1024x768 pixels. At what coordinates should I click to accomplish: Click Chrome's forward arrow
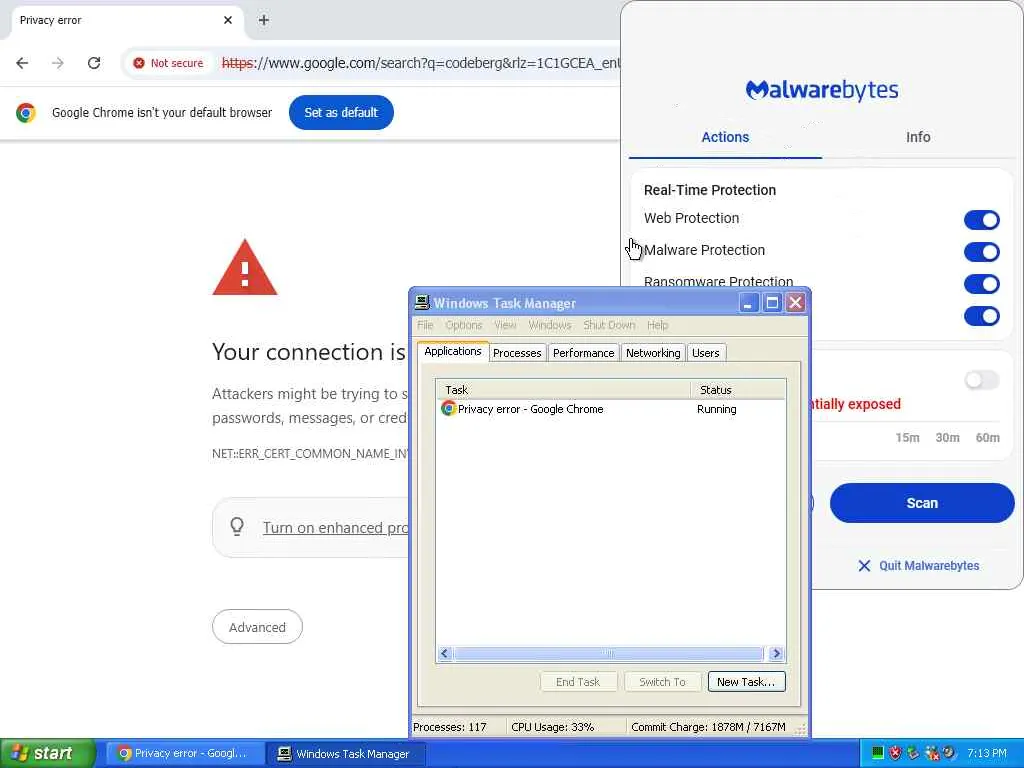click(x=58, y=63)
